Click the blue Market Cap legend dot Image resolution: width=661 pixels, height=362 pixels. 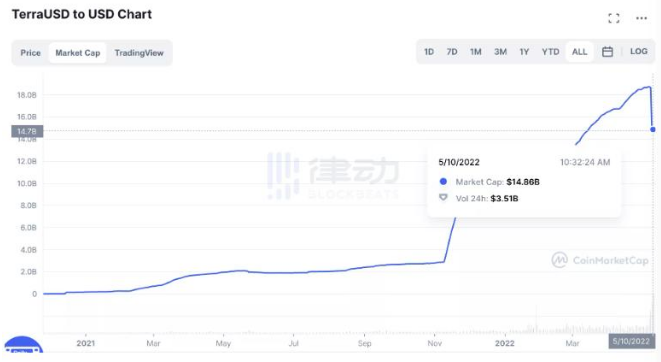pos(443,182)
